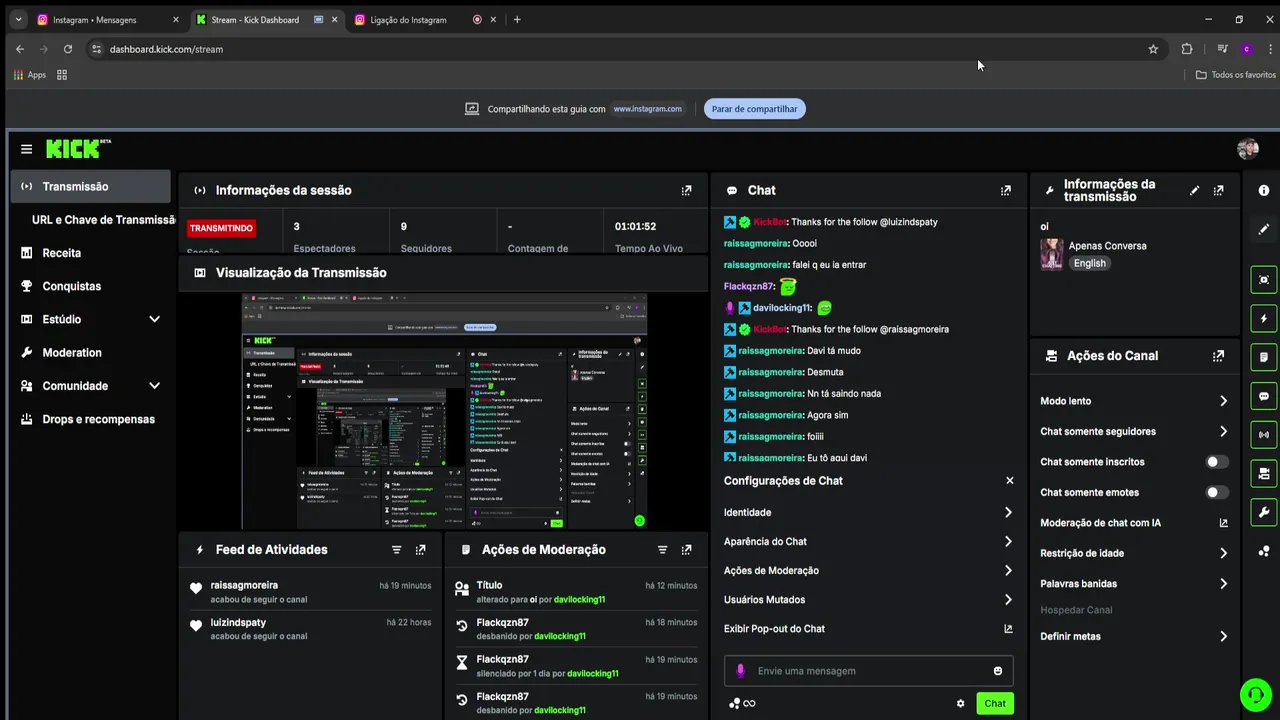1280x720 pixels.
Task: Open Aparência do Chat settings
Action: pos(868,541)
